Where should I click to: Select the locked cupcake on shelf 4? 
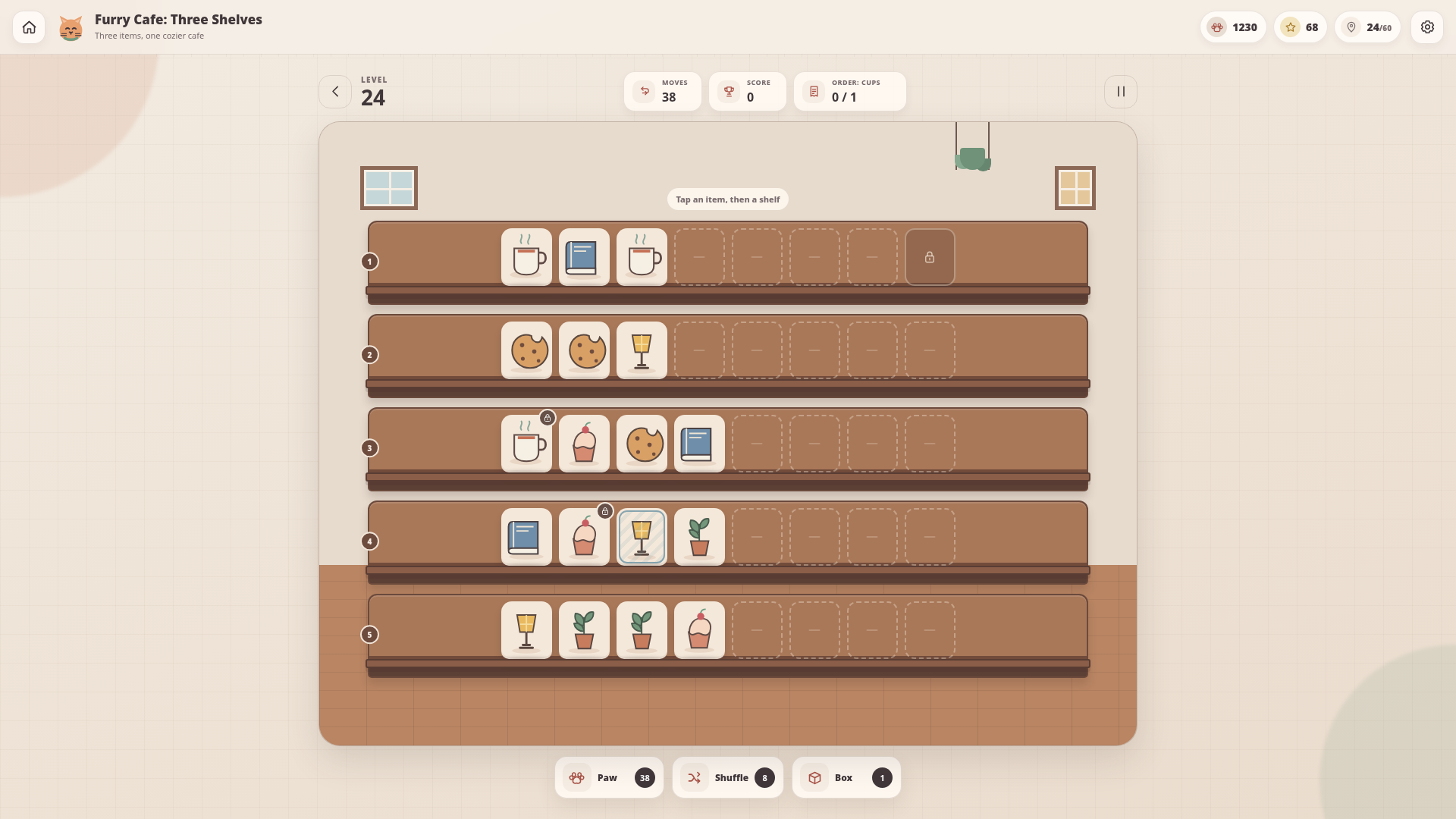(x=584, y=537)
